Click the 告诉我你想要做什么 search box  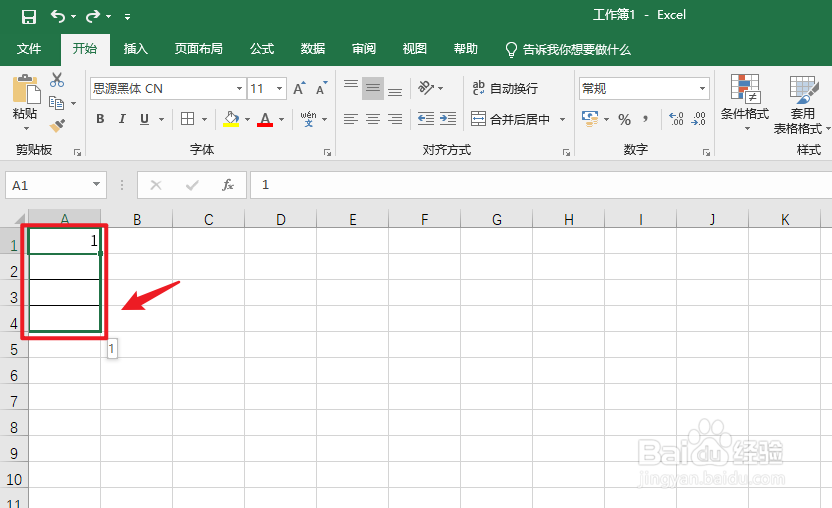[568, 49]
